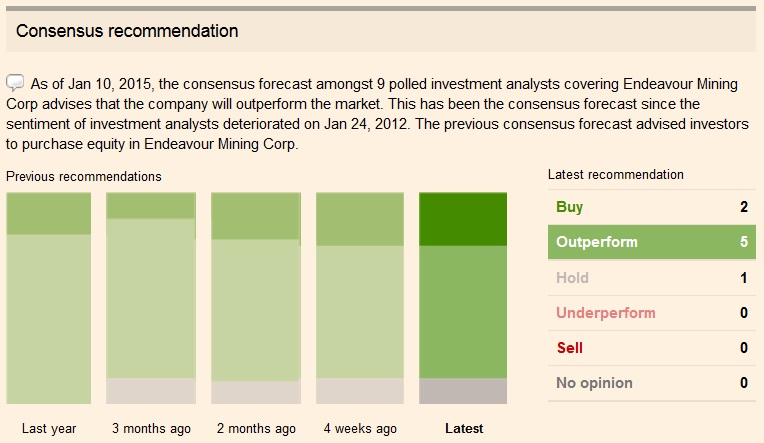Click the bold Latest label
Viewport: 764px width, 443px height.
(463, 428)
